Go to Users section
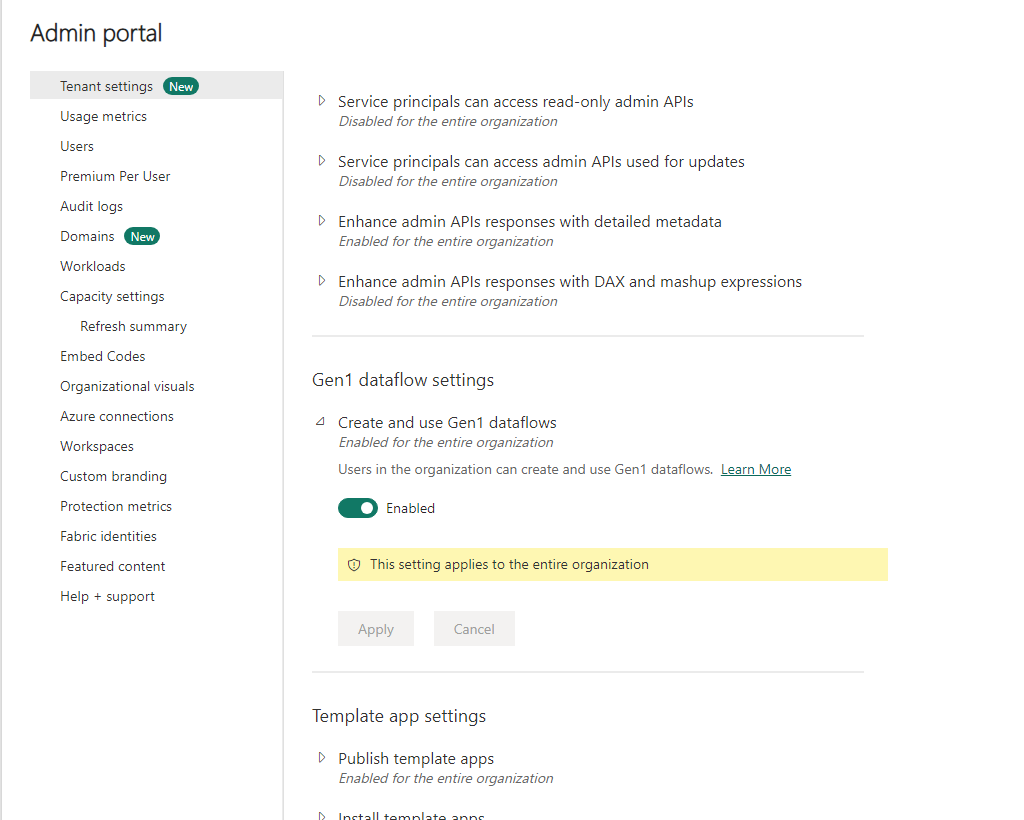This screenshot has height=820, width=1024. 77,146
